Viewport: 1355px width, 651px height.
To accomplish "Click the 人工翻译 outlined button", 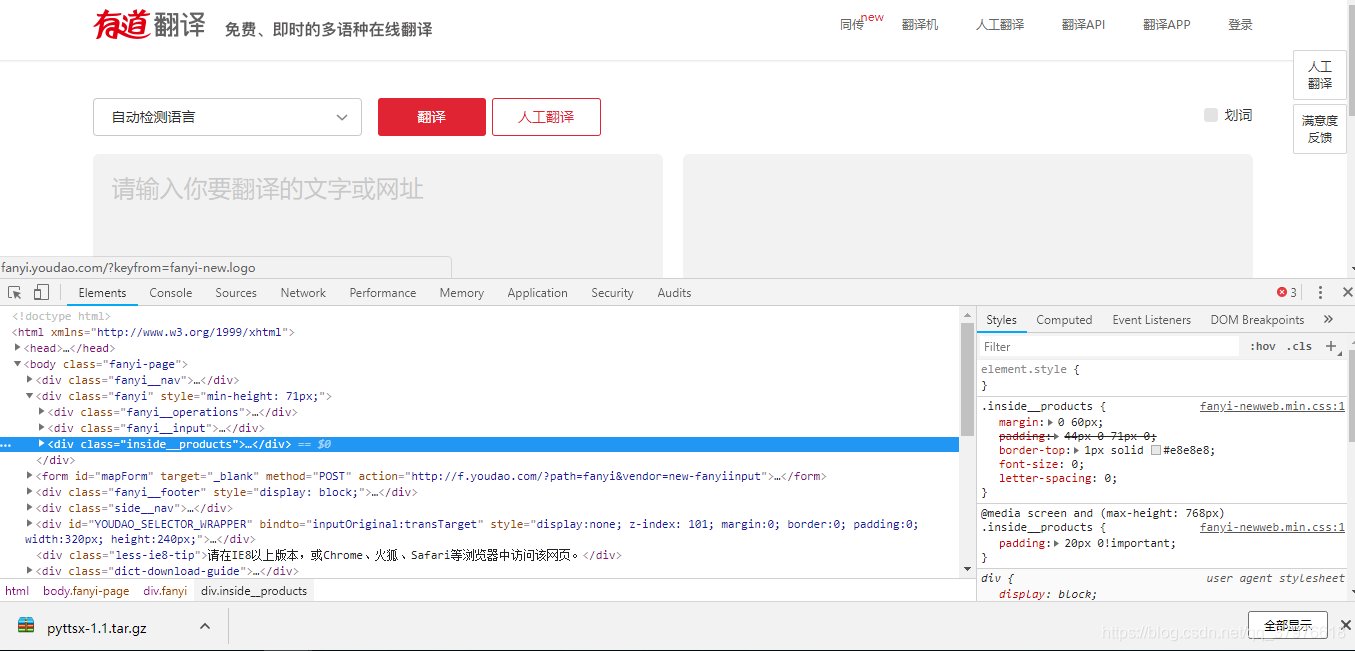I will (546, 117).
